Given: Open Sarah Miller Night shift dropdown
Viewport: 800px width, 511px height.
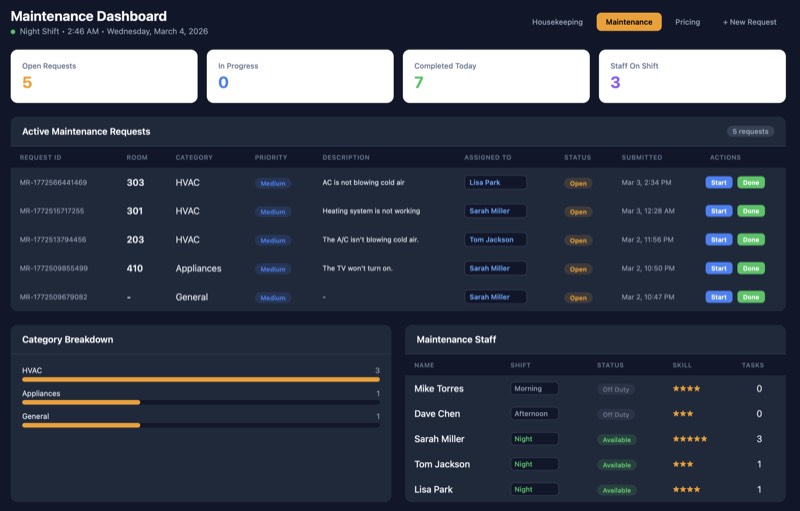Looking at the screenshot, I should pos(534,439).
